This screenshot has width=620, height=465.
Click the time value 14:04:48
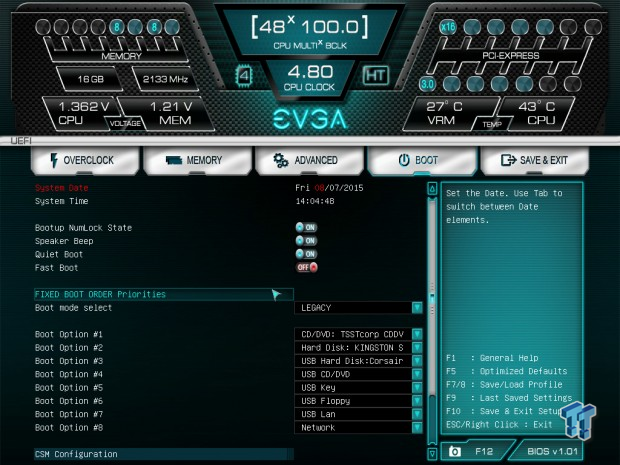(315, 201)
